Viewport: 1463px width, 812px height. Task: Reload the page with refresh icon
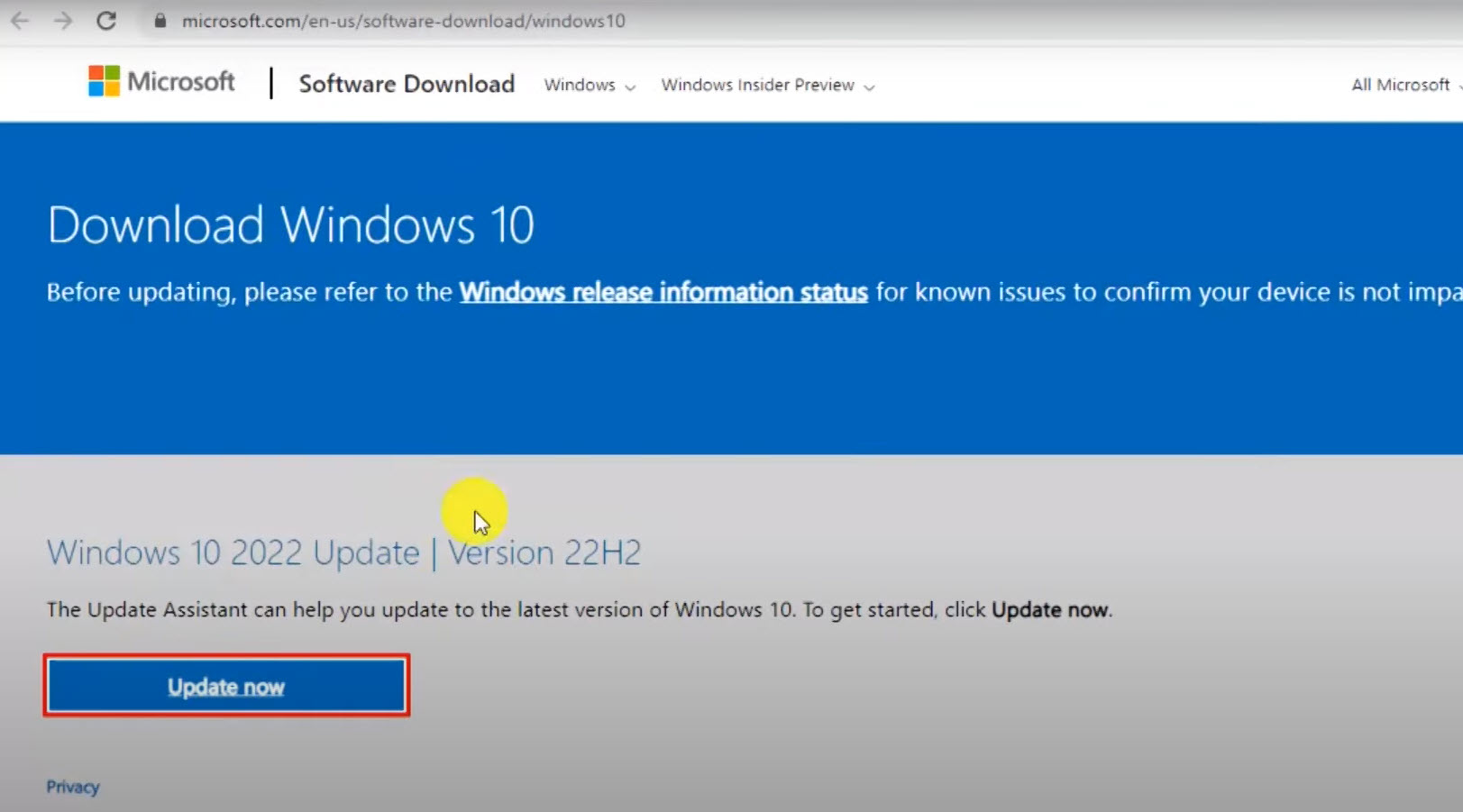(106, 21)
